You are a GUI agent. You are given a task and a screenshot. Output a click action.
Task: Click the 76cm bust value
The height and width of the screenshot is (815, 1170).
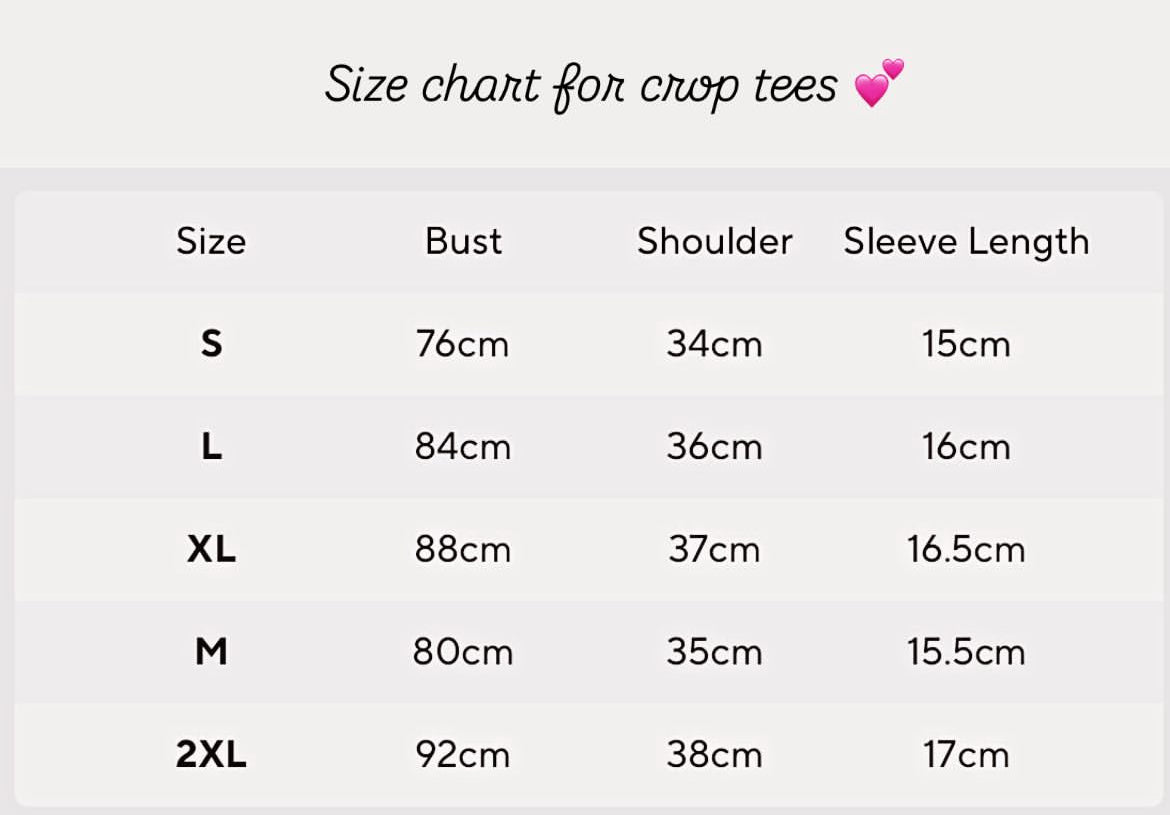462,344
